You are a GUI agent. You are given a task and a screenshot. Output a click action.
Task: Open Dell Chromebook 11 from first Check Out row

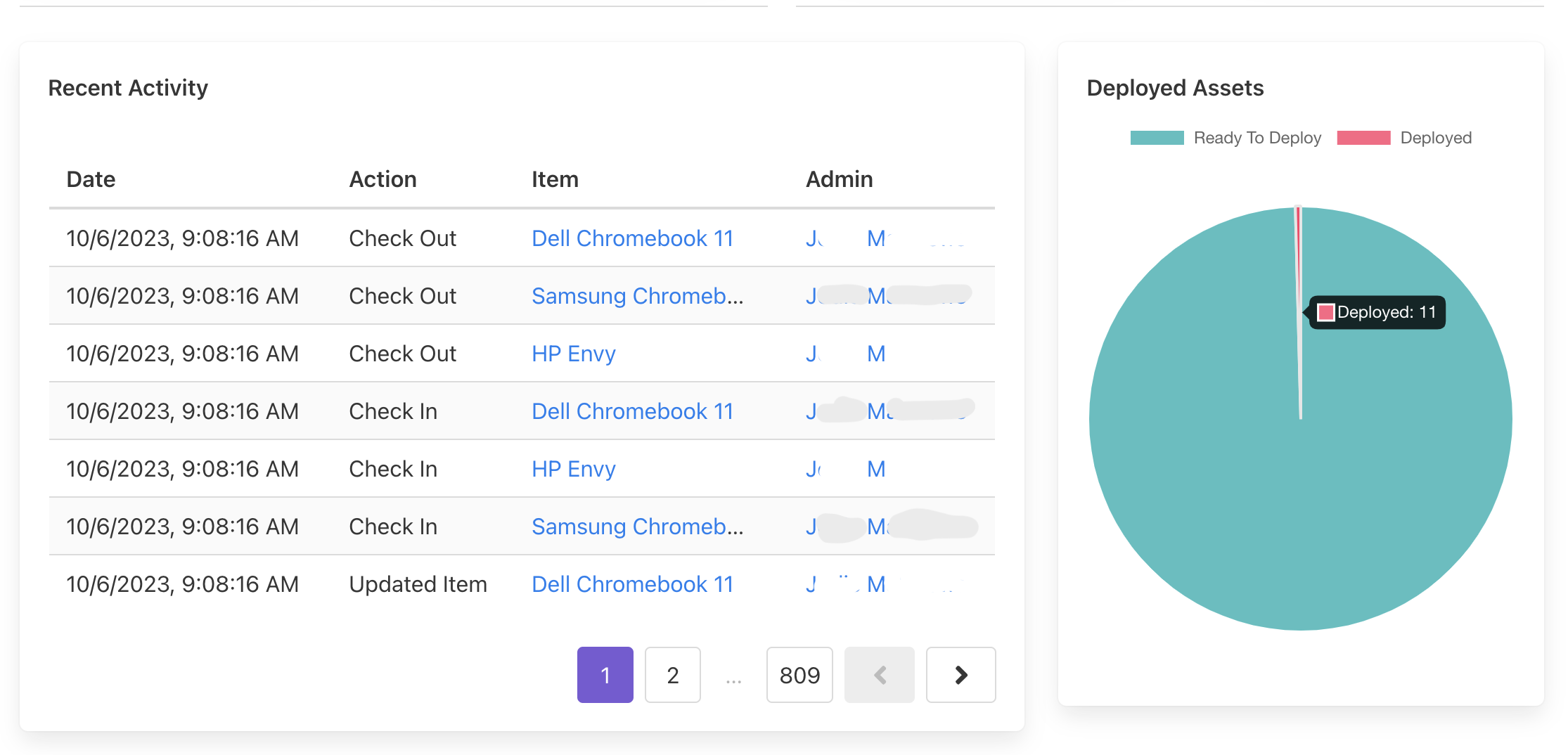click(x=632, y=238)
